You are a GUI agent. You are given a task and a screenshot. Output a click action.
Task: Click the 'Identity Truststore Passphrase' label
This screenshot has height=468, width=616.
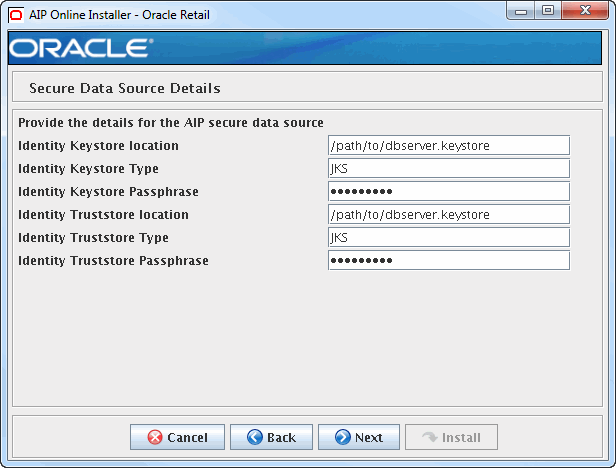113,261
